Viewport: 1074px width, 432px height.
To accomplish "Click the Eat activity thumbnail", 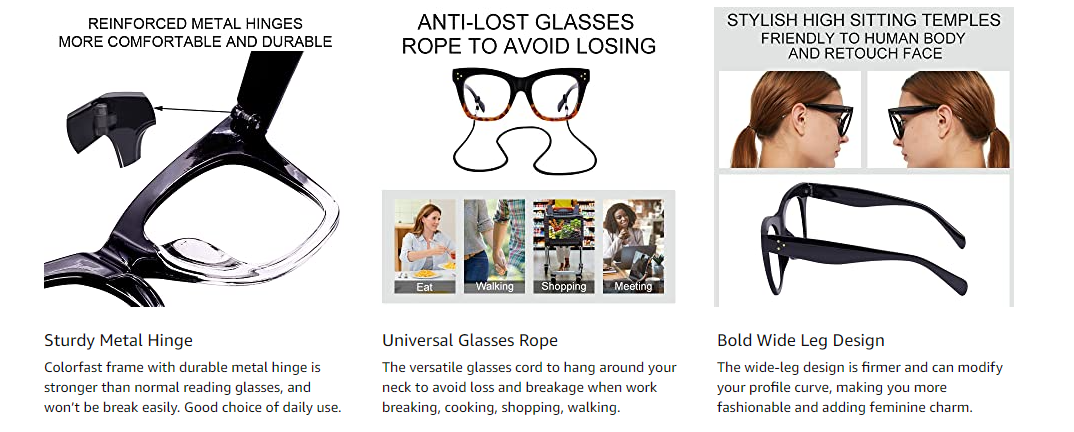I will pos(425,246).
